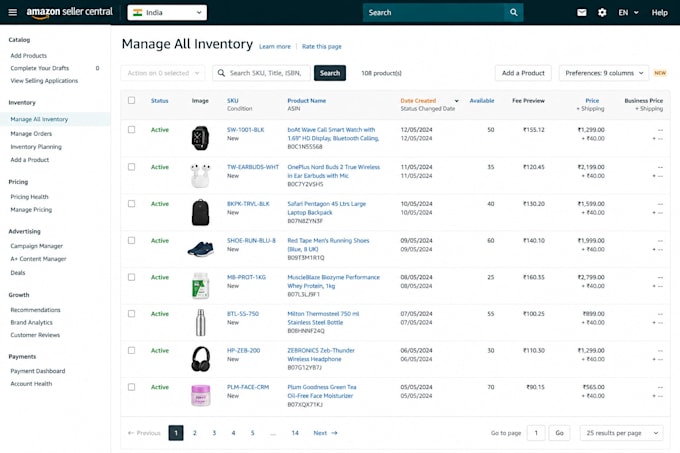
Task: Click the Previous arrow icon in pagination
Action: pyautogui.click(x=131, y=433)
